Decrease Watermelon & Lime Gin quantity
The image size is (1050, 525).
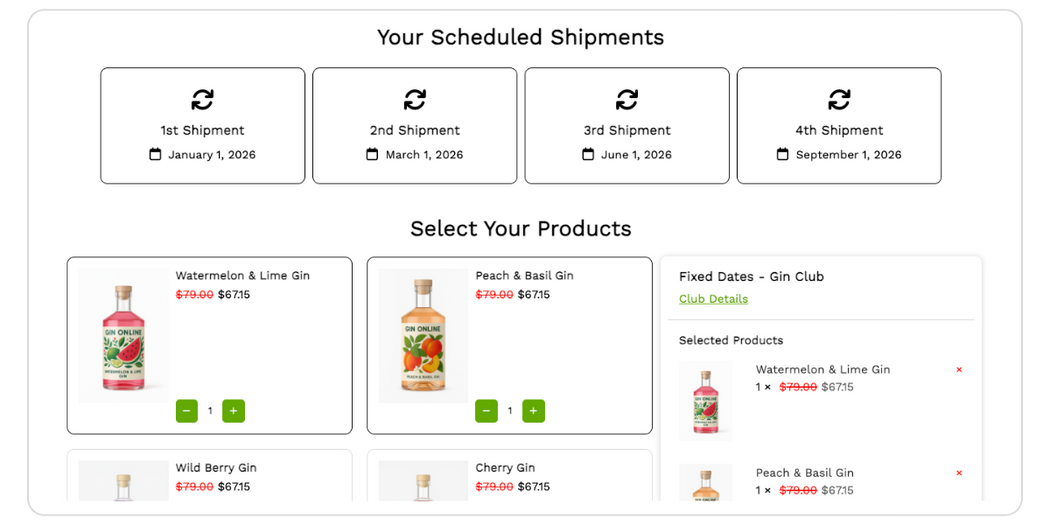coord(187,411)
